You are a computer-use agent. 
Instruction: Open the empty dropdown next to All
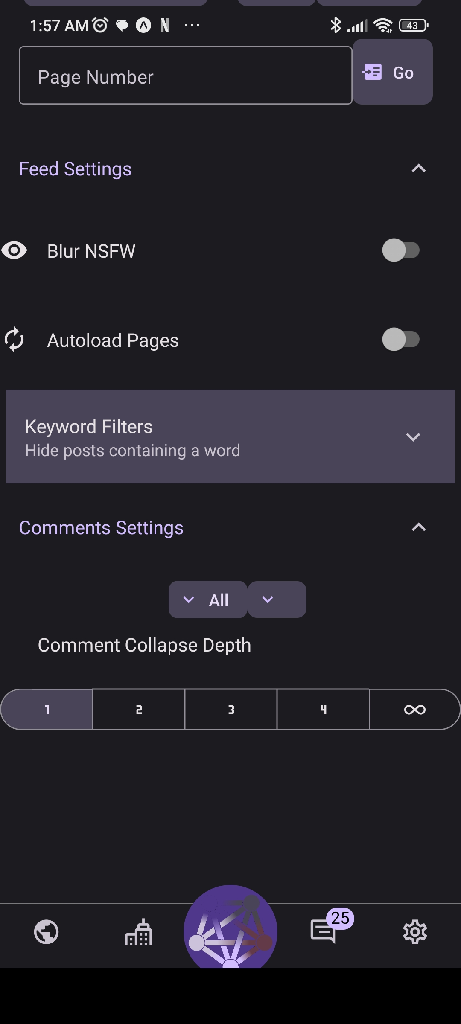(277, 600)
